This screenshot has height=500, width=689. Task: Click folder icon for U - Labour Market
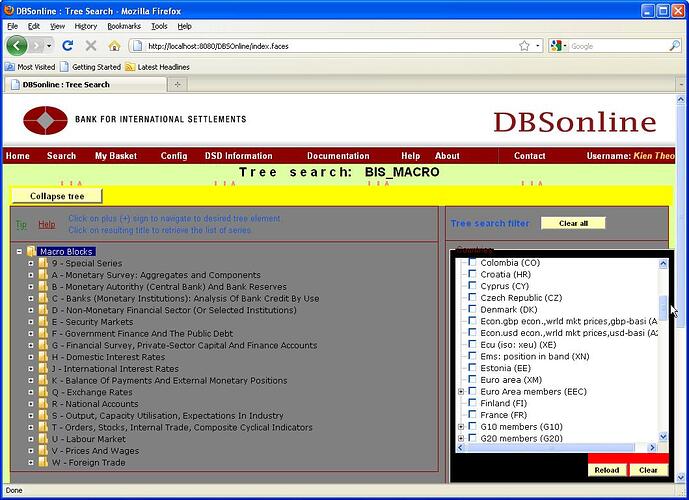point(43,439)
